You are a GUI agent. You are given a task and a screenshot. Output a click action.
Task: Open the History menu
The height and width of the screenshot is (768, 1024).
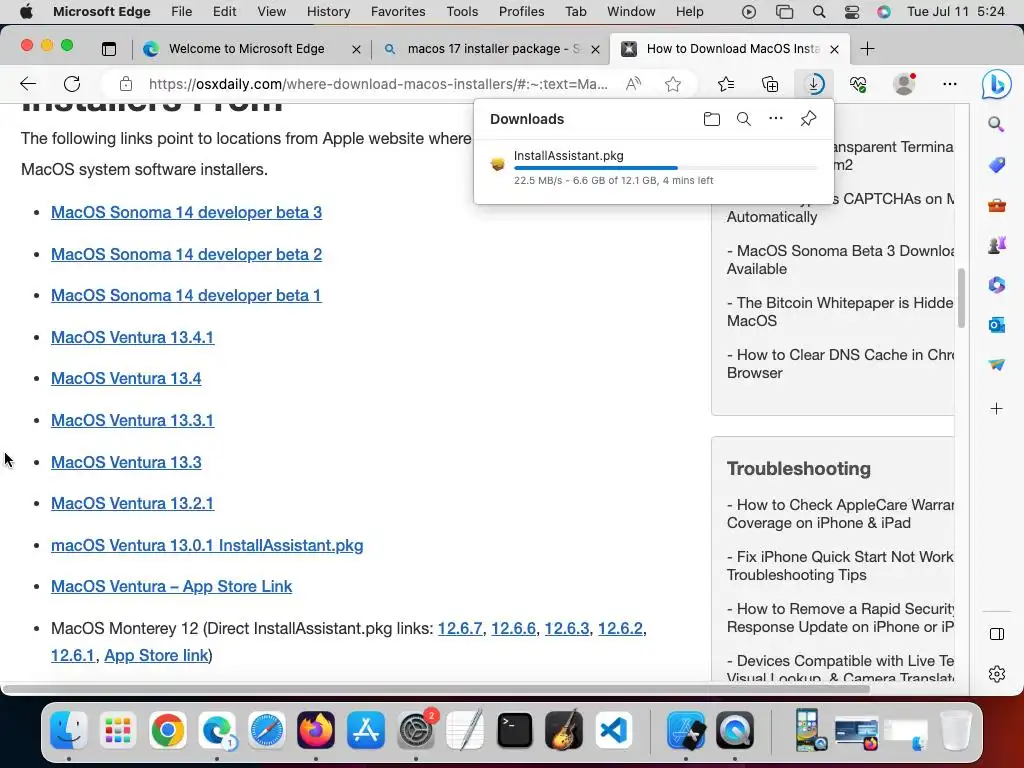328,12
